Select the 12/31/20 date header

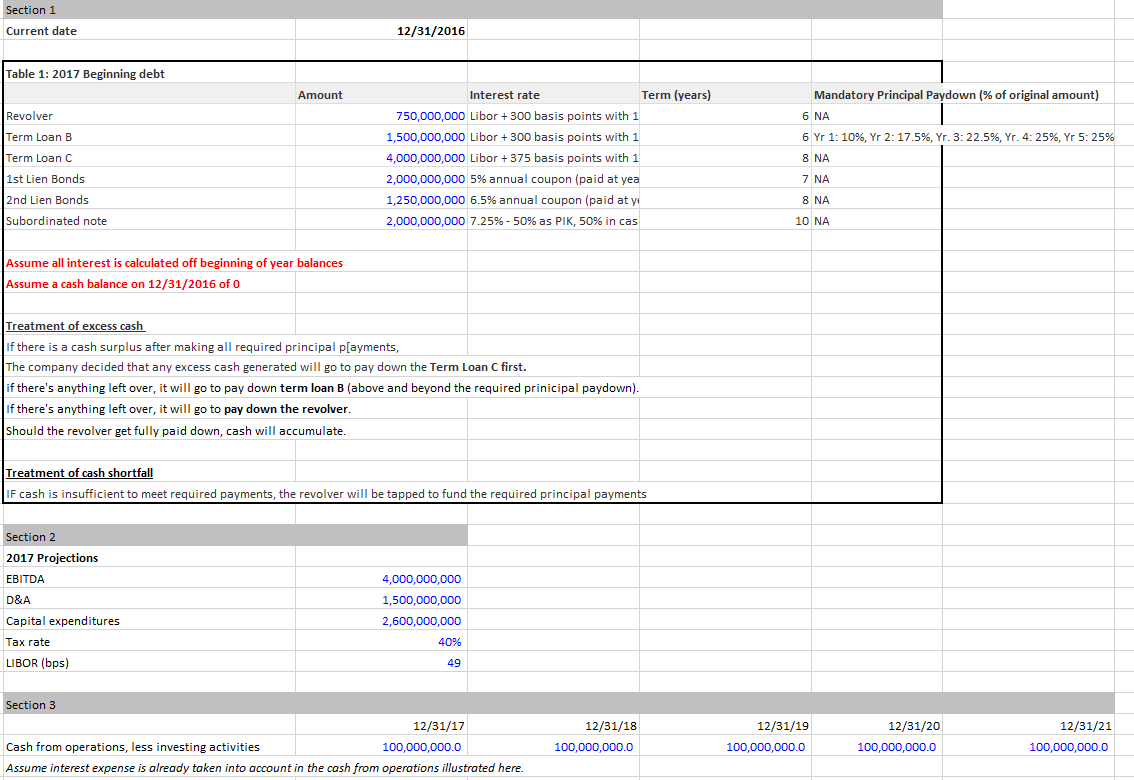[914, 725]
